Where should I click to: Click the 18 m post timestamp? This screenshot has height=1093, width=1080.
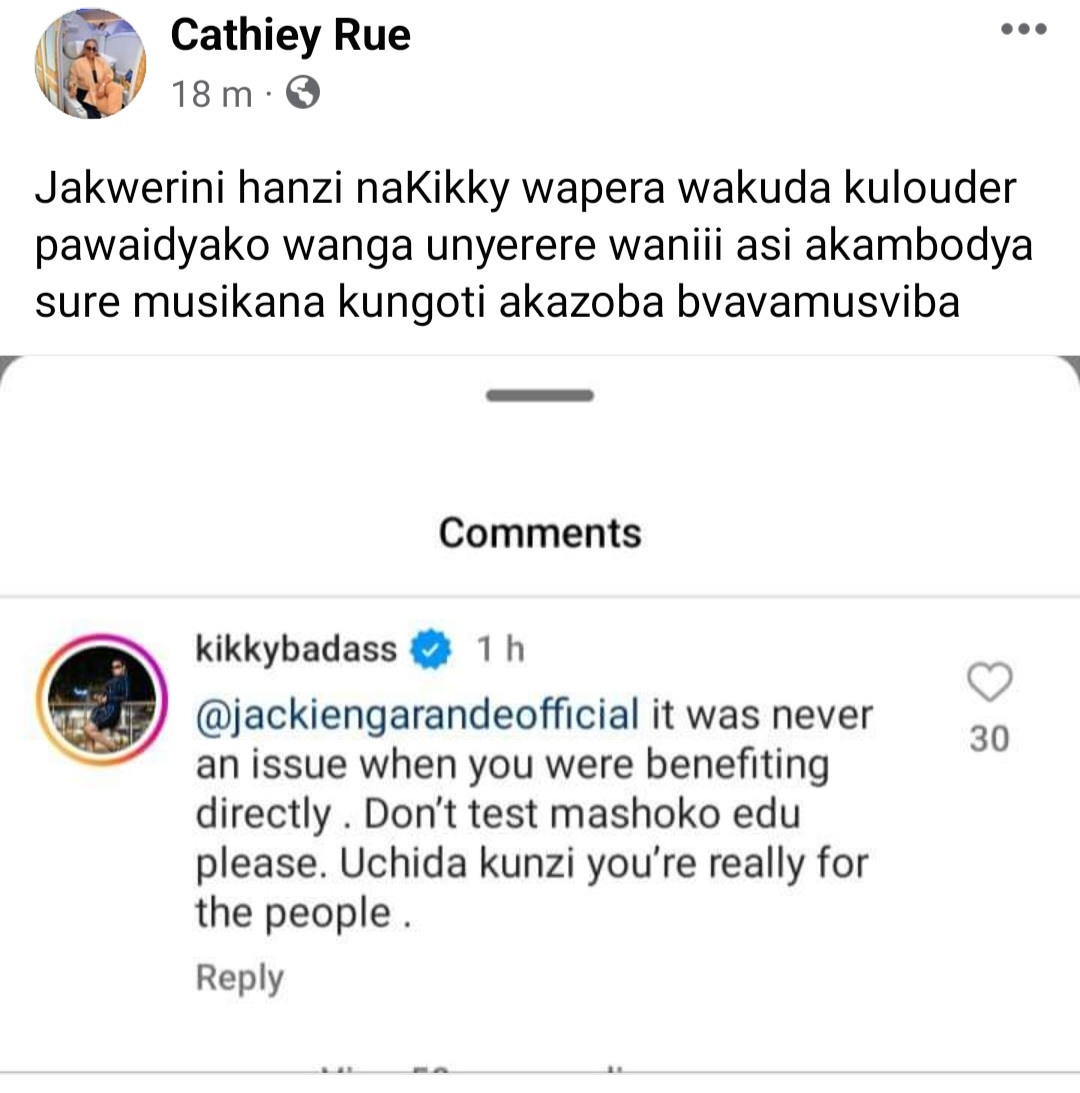point(211,94)
